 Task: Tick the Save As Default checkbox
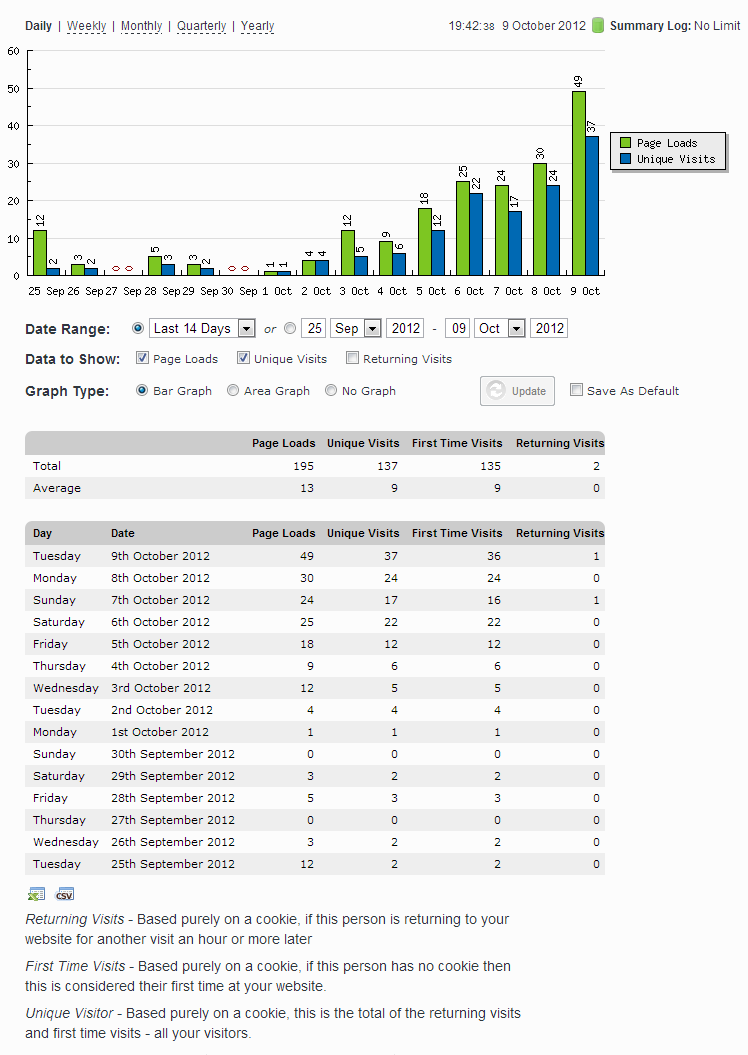pos(576,390)
